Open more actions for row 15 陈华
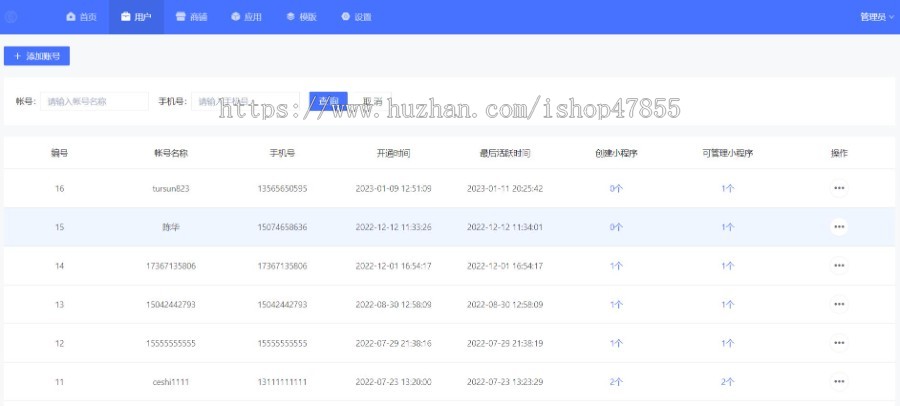Screen dimensions: 900x406 point(839,227)
